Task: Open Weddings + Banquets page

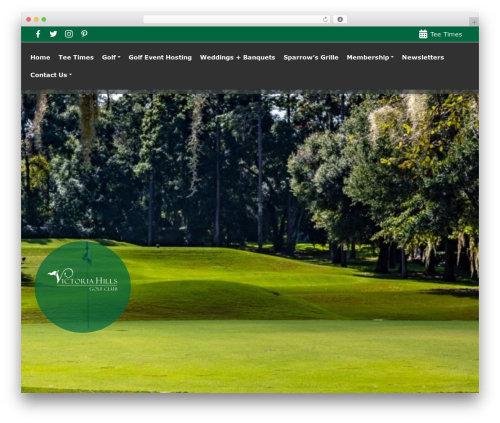Action: [x=237, y=57]
